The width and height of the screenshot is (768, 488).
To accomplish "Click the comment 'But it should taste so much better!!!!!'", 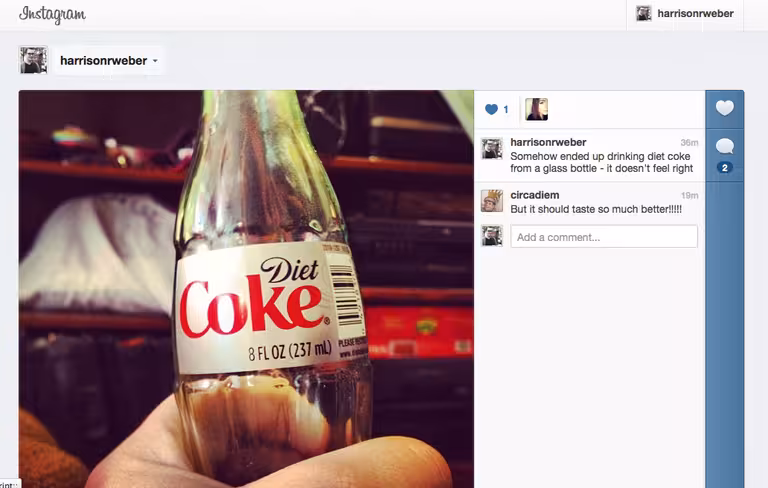I will 596,209.
